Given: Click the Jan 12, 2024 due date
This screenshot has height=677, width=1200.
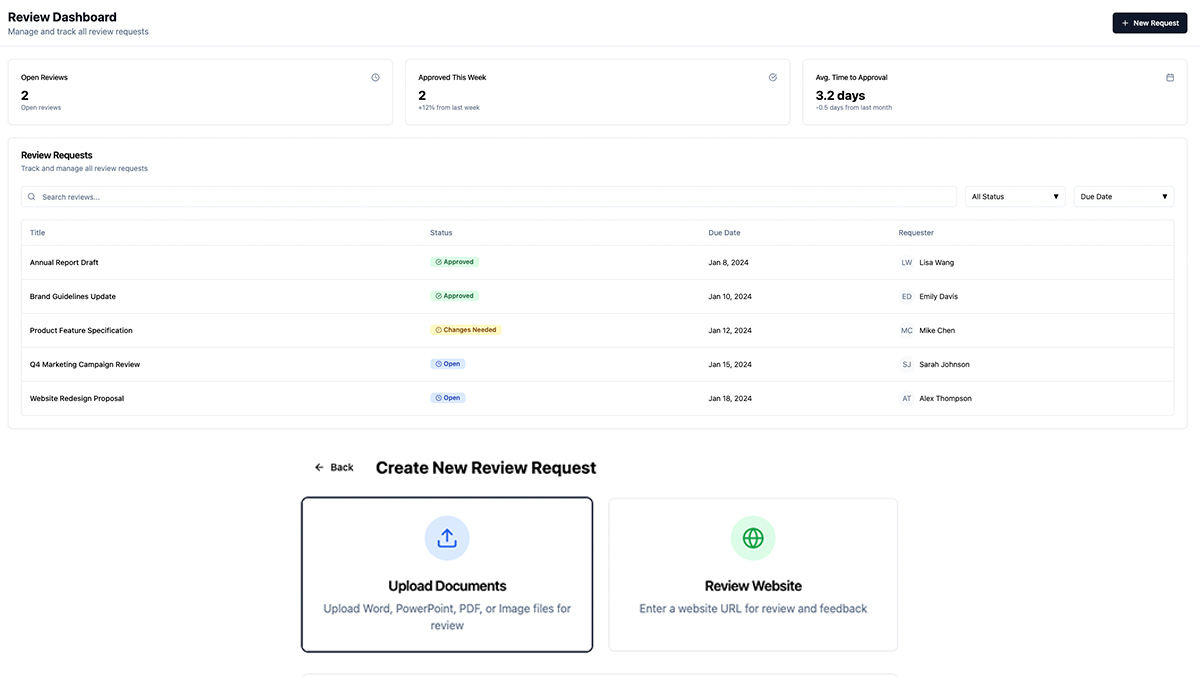Looking at the screenshot, I should [x=730, y=331].
